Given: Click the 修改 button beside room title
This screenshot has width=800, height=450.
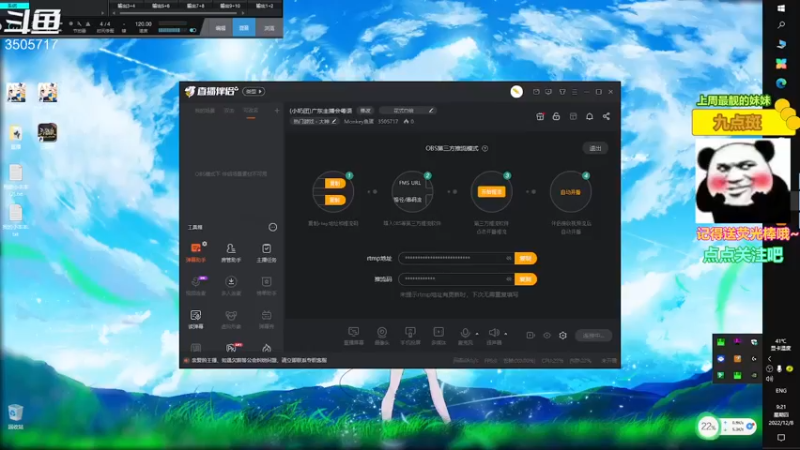Looking at the screenshot, I should (365, 110).
